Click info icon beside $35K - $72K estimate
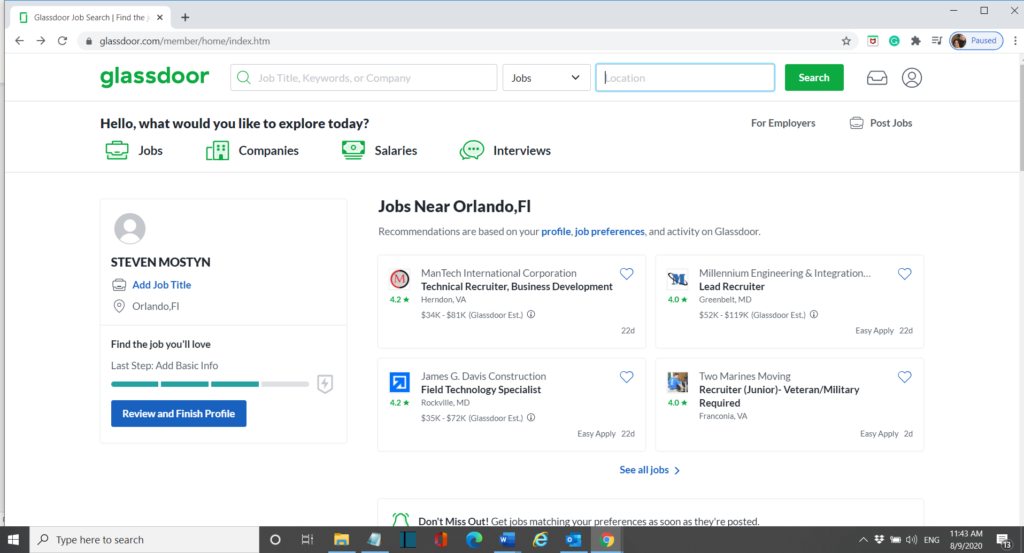Screen dimensions: 1024x553 pos(531,417)
